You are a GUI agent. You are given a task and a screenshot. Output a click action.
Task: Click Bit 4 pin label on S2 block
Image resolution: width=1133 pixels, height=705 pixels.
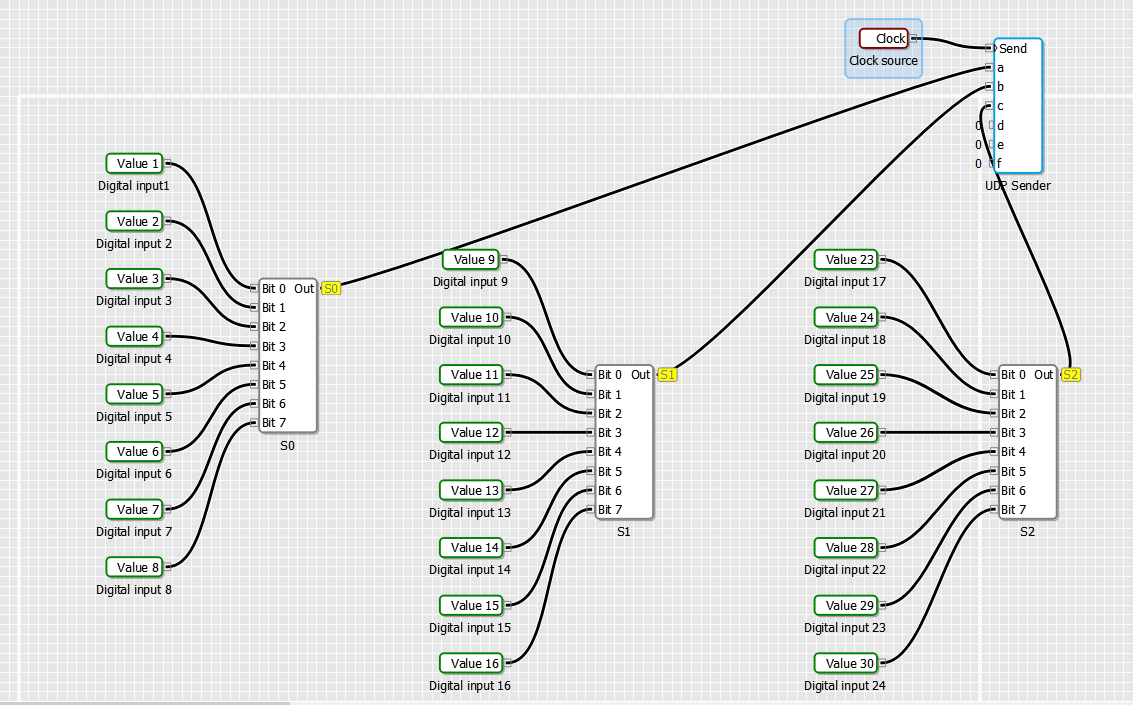coord(1013,451)
